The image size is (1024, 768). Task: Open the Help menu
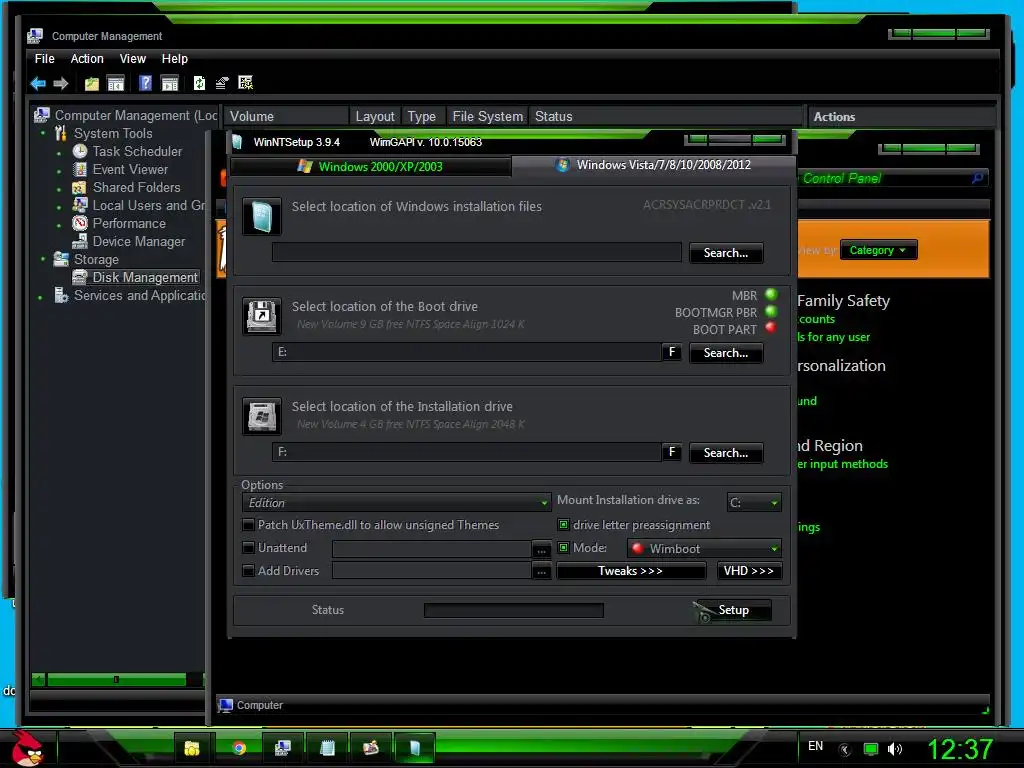pyautogui.click(x=174, y=59)
